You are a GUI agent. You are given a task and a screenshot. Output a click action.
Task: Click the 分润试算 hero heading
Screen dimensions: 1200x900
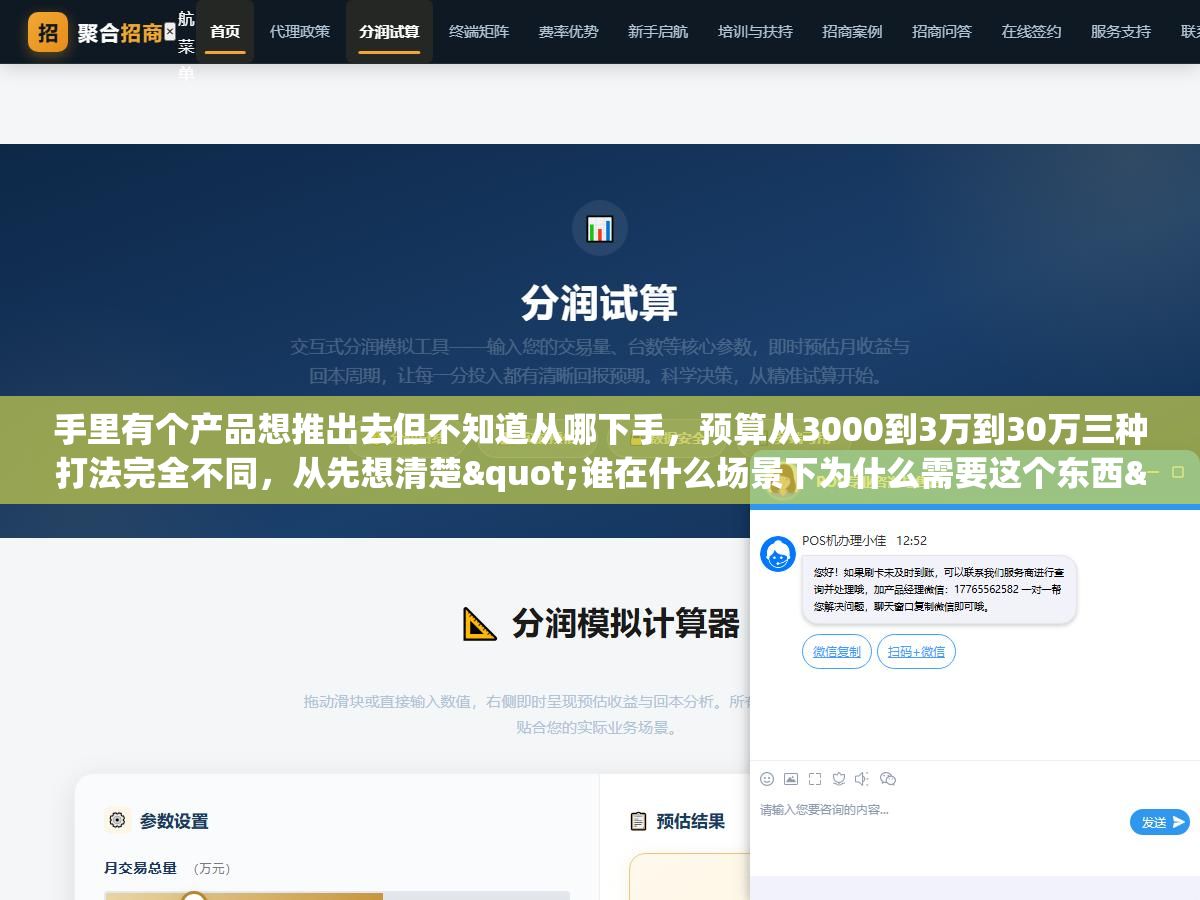599,303
